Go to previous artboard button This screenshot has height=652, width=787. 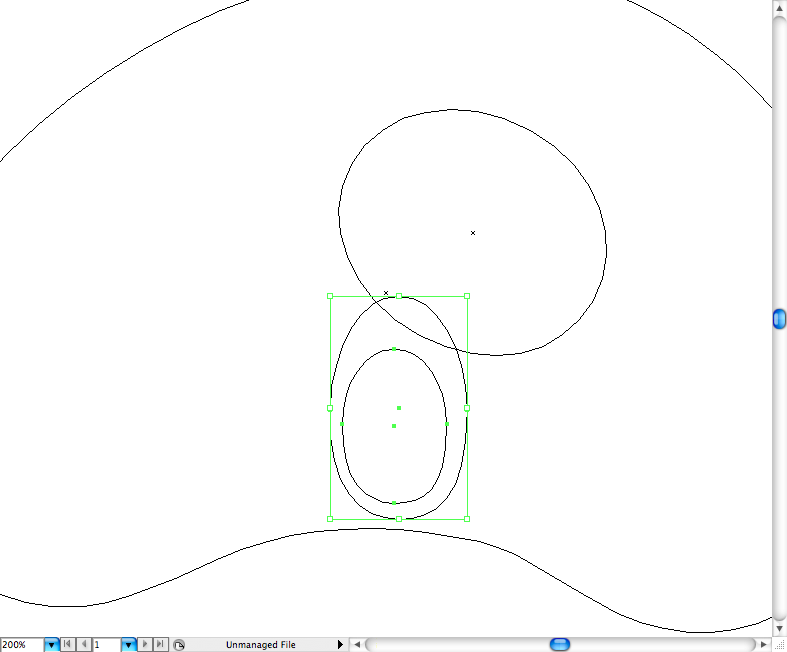tap(84, 645)
